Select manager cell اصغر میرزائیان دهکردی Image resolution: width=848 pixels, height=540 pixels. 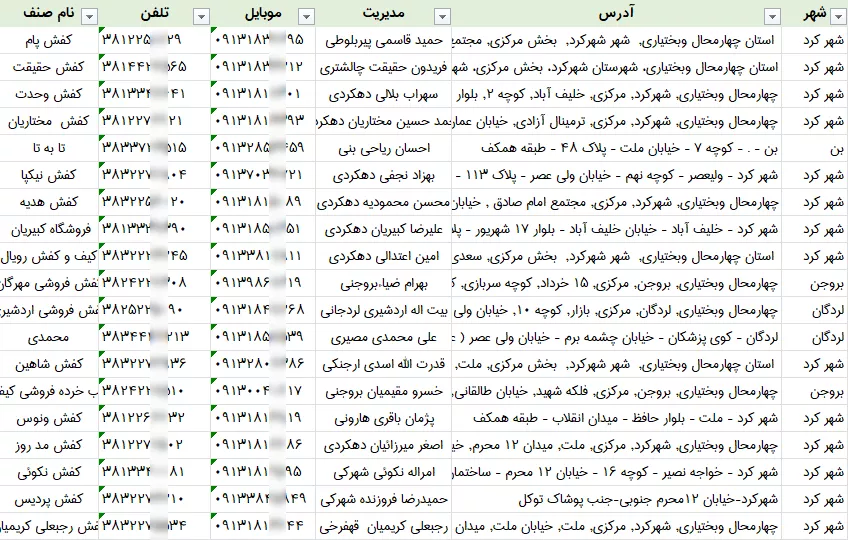[383, 445]
